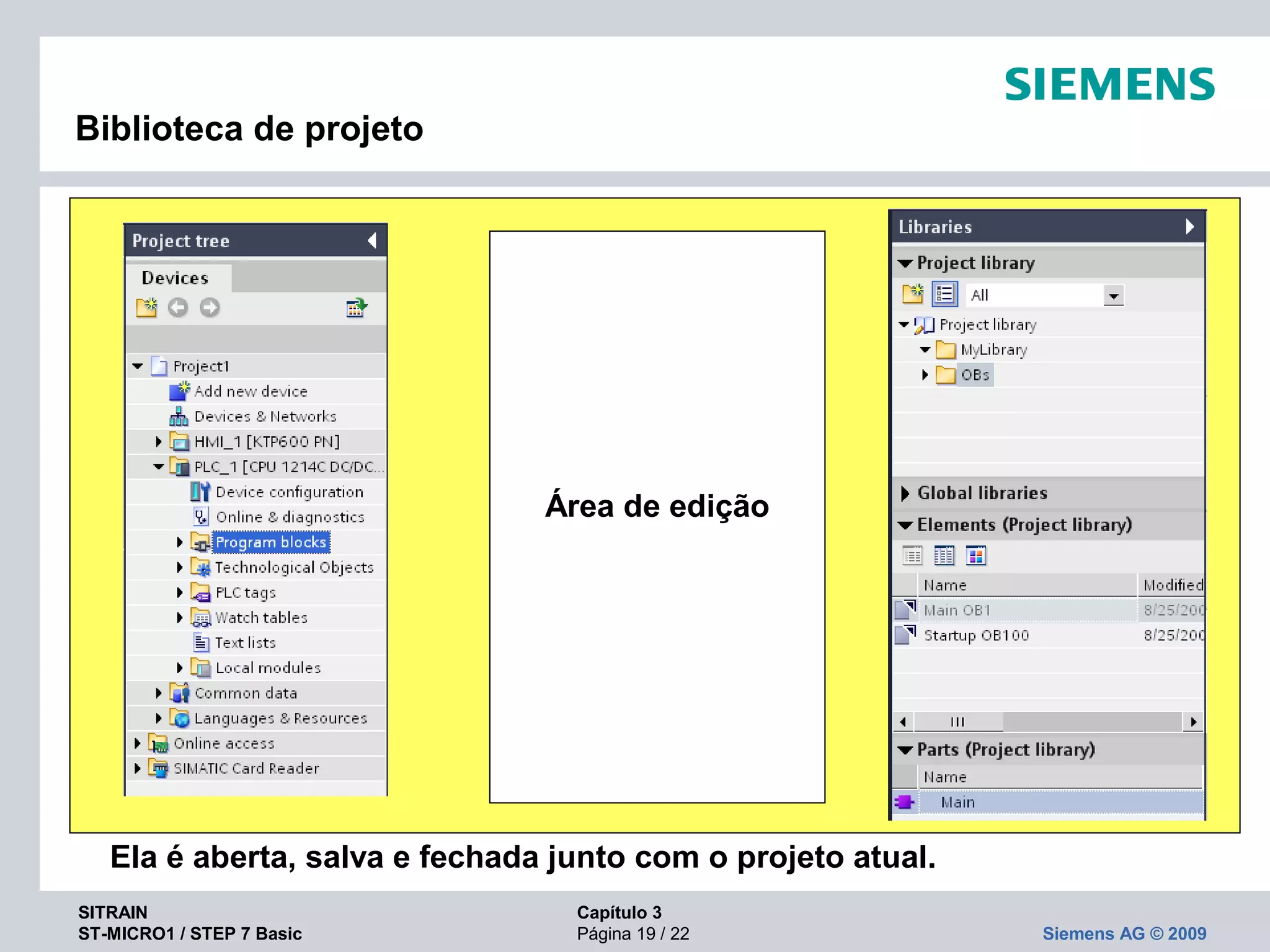
Task: Click the Add new device icon
Action: (x=179, y=391)
